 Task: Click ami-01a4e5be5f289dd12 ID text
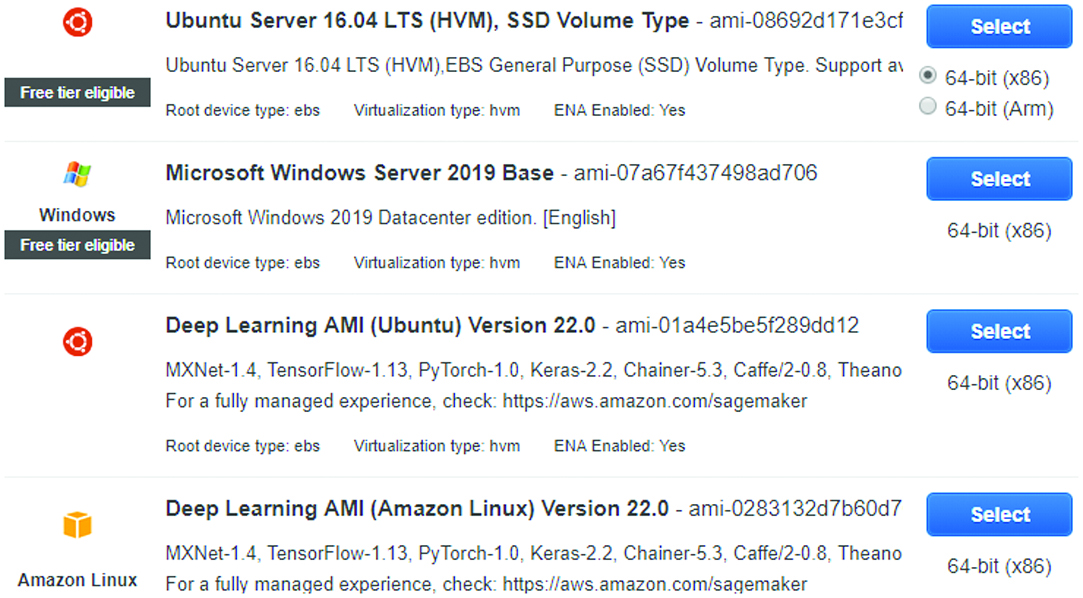(x=737, y=325)
